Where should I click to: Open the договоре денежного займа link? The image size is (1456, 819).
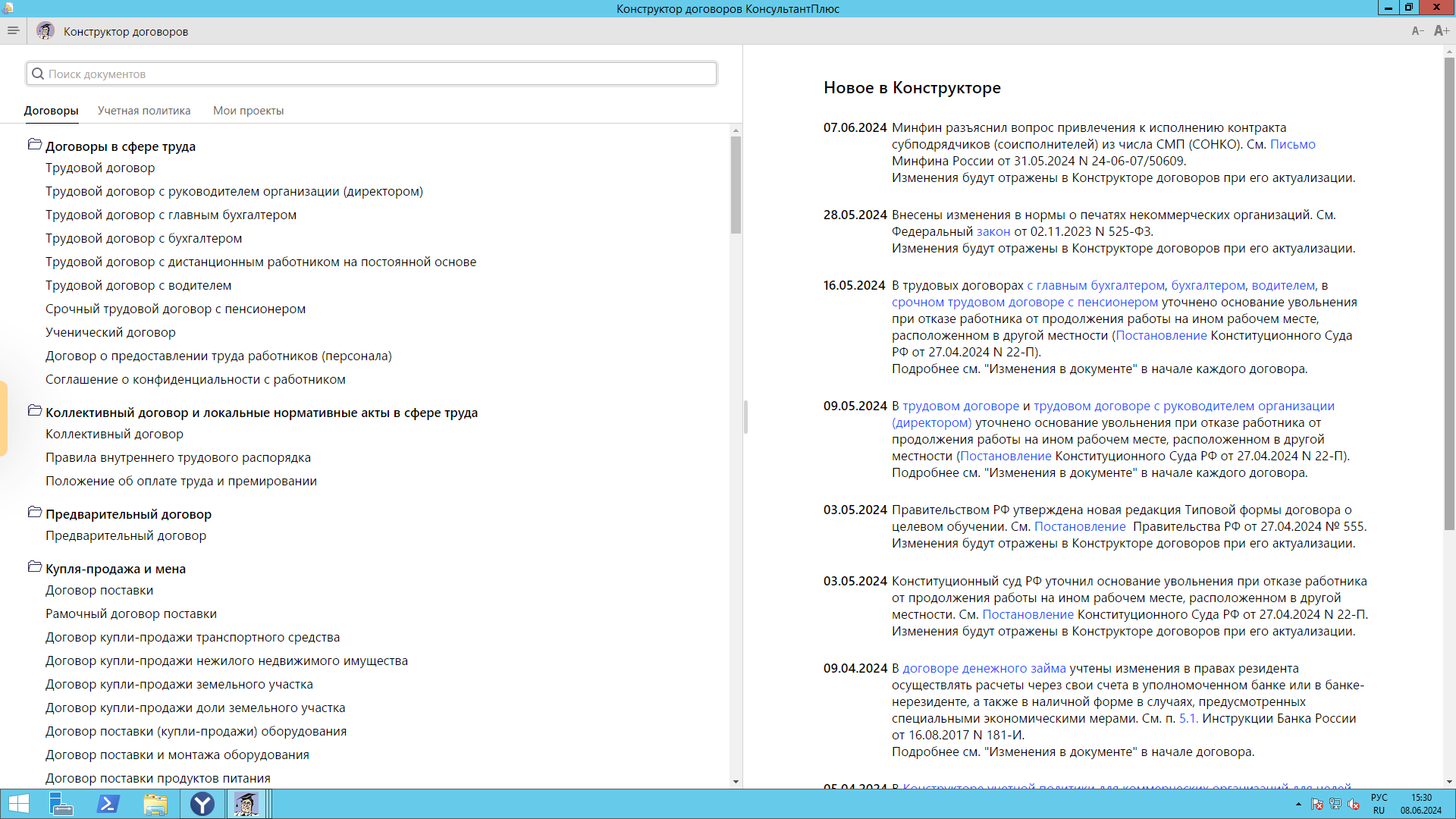[x=984, y=668]
